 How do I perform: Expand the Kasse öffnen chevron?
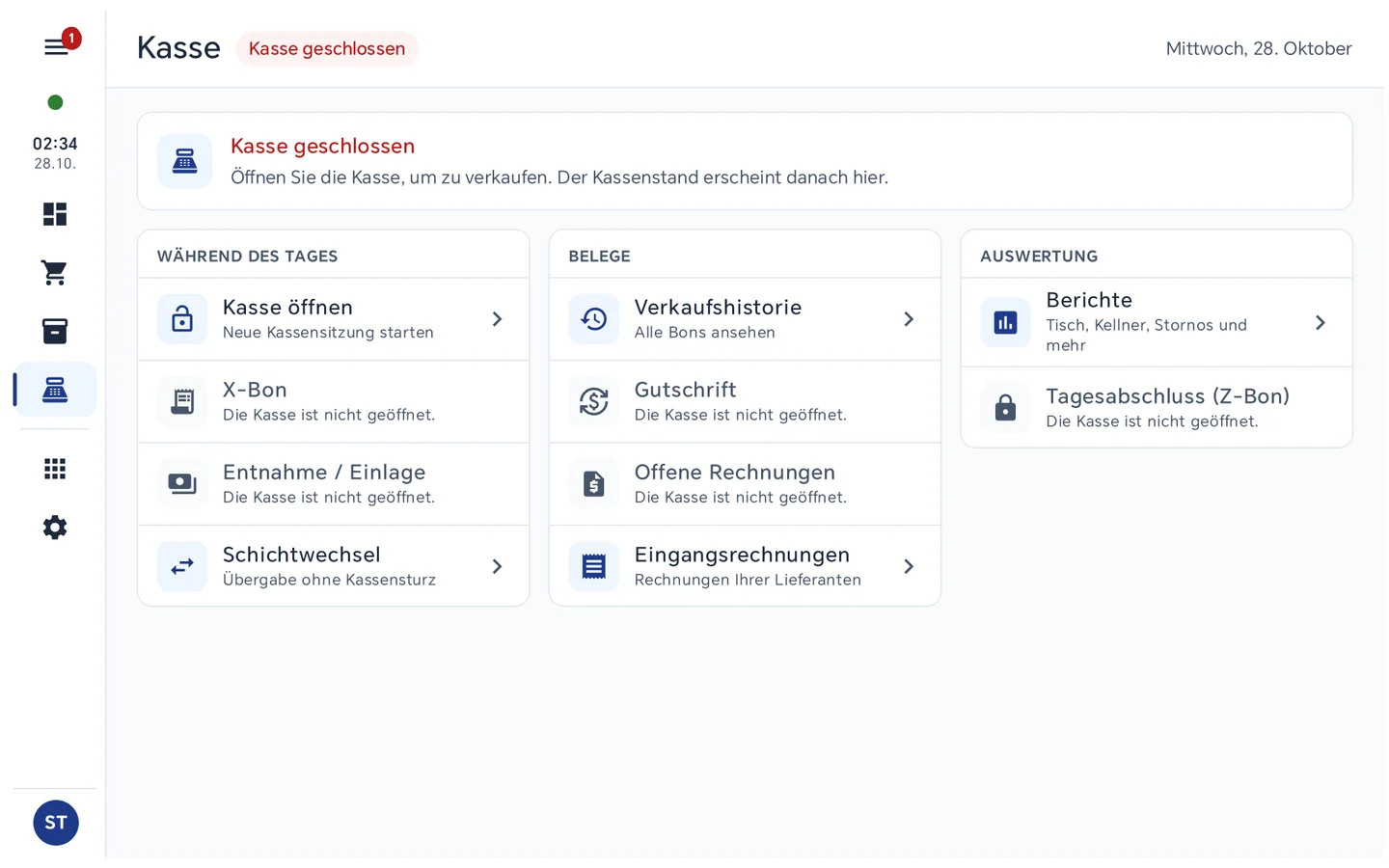tap(497, 319)
